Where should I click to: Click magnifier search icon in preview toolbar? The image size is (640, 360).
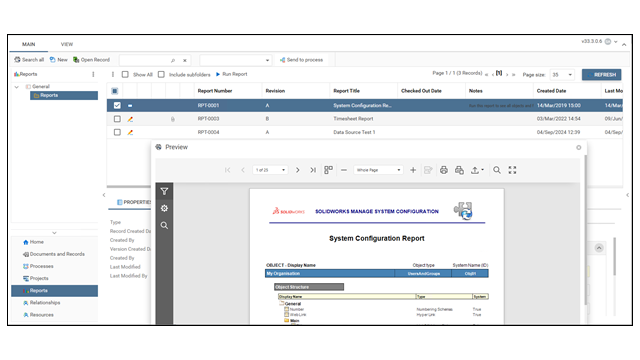point(497,170)
